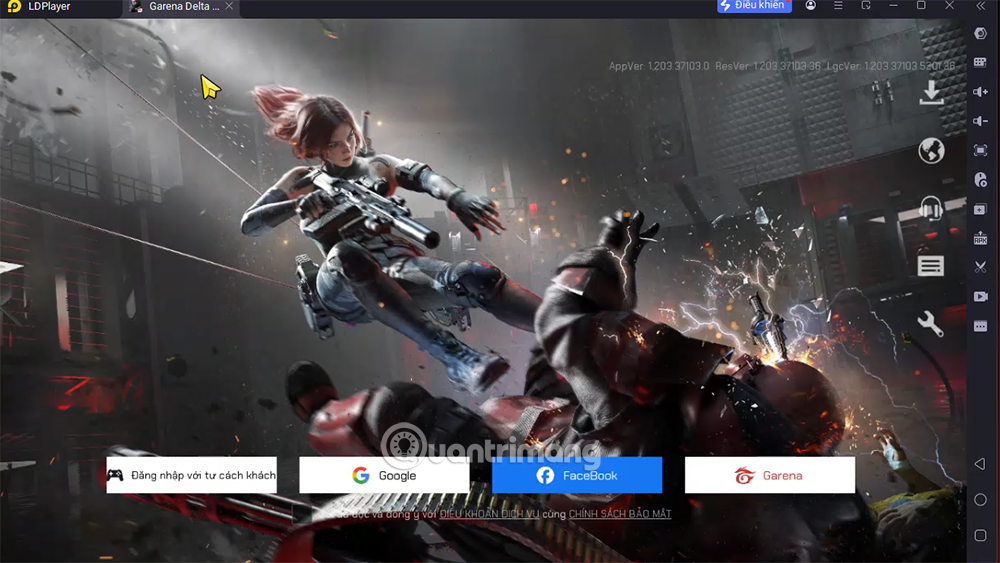Increase emulator volume with speaker plus icon
Viewport: 1000px width, 563px height.
tap(980, 92)
